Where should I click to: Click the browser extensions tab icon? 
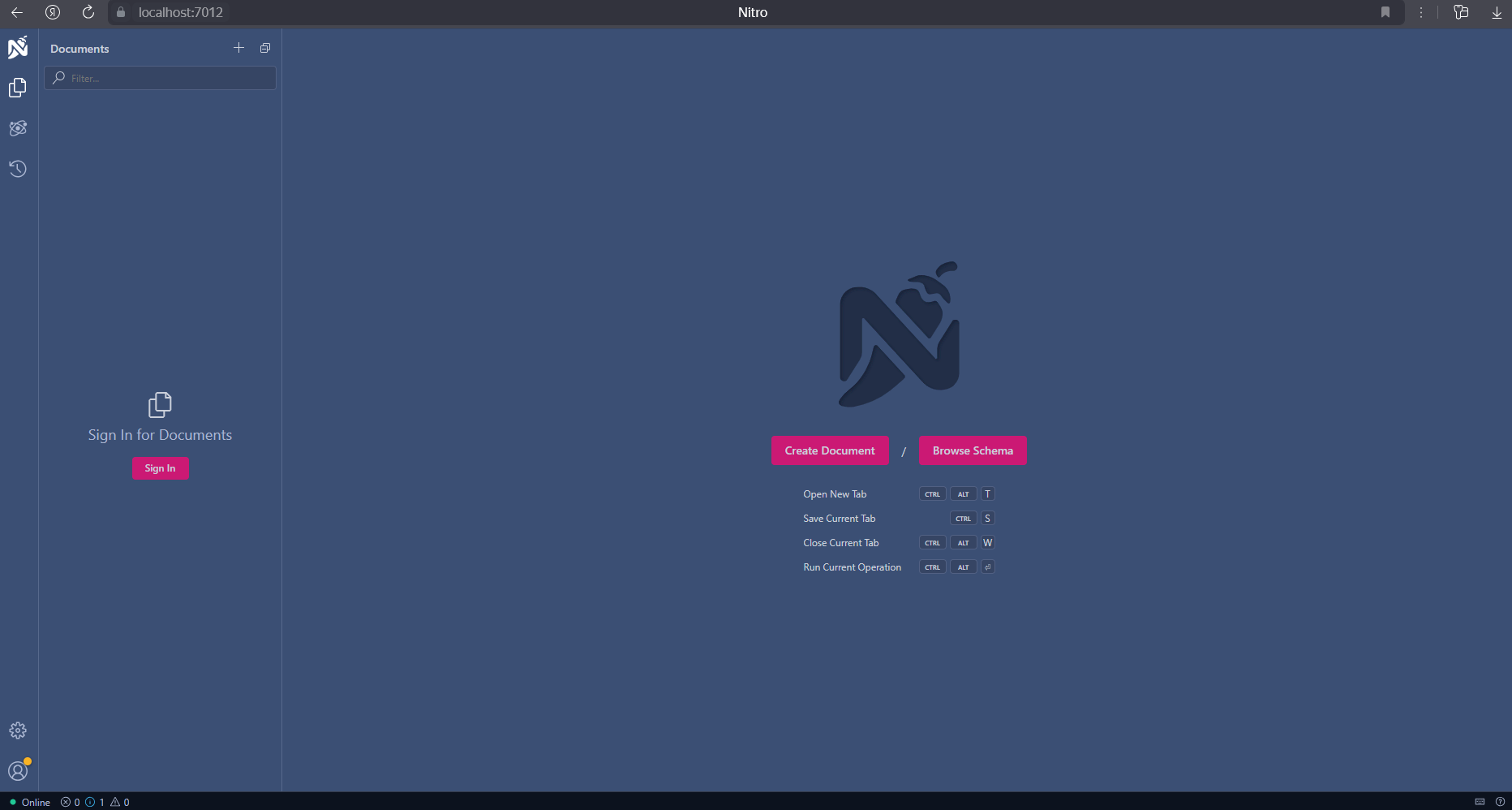[x=1461, y=12]
